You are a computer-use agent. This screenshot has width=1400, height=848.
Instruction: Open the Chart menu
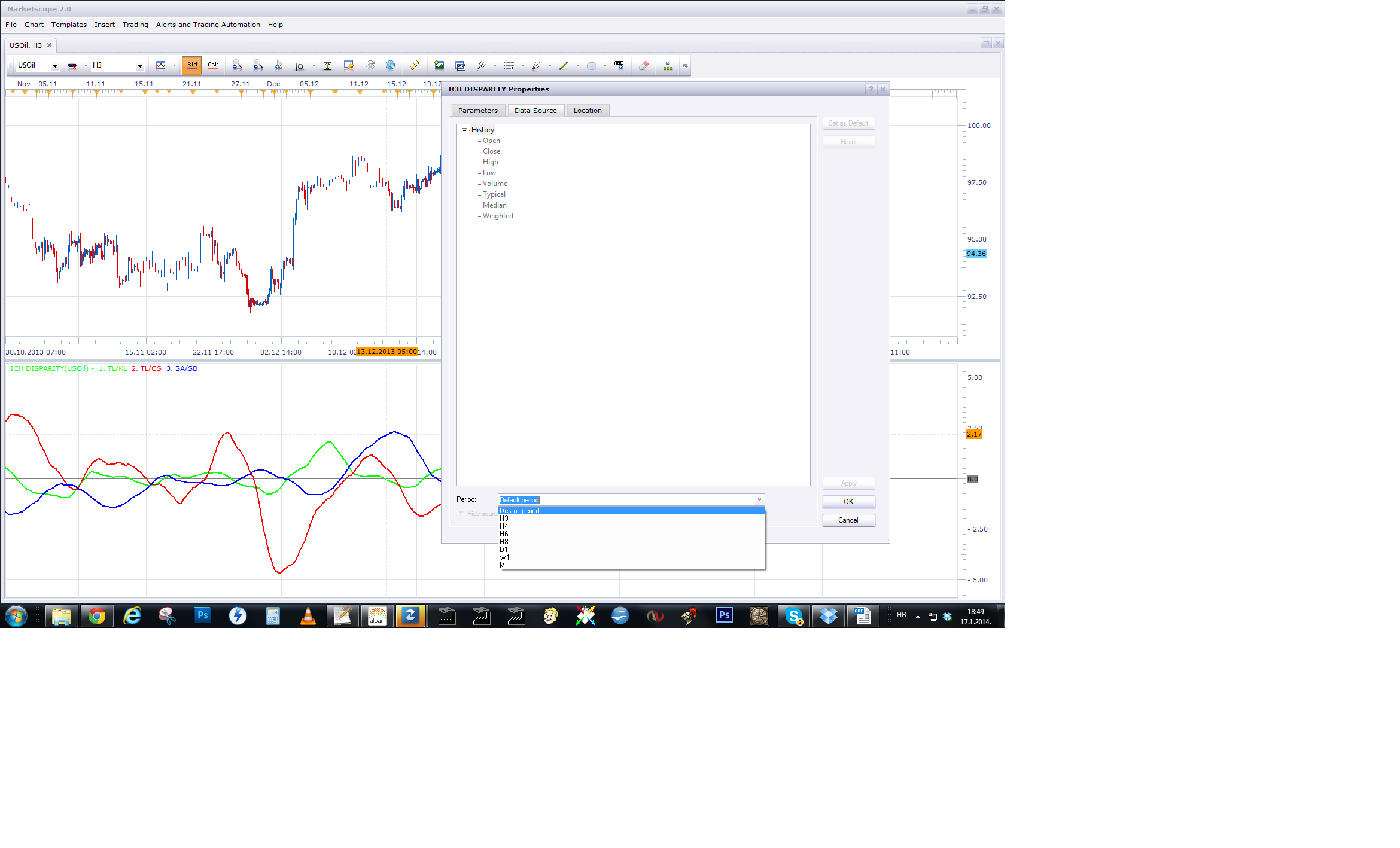click(34, 25)
